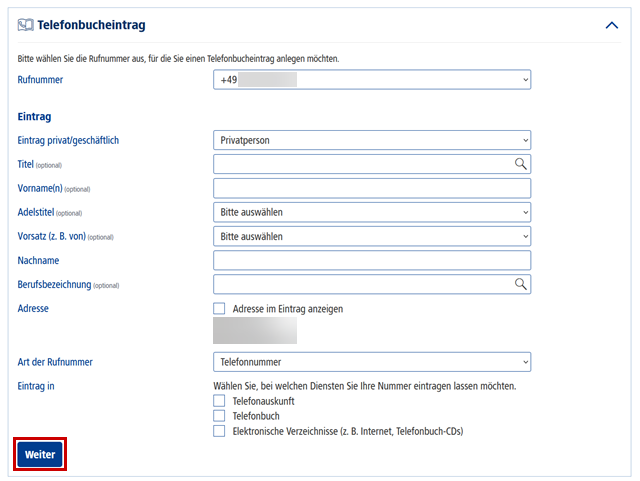The height and width of the screenshot is (481, 640).
Task: Open the 'Art der Rufnummer' dropdown
Action: (x=372, y=362)
